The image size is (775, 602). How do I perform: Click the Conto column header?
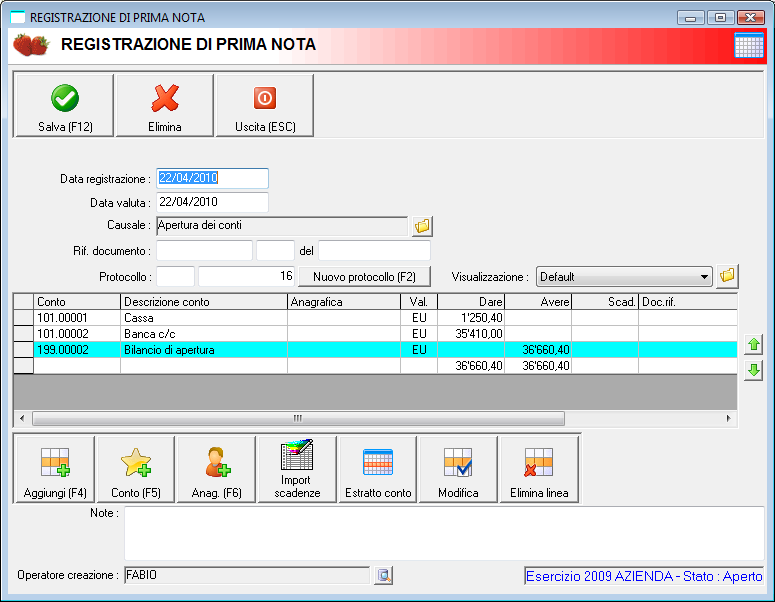click(77, 301)
